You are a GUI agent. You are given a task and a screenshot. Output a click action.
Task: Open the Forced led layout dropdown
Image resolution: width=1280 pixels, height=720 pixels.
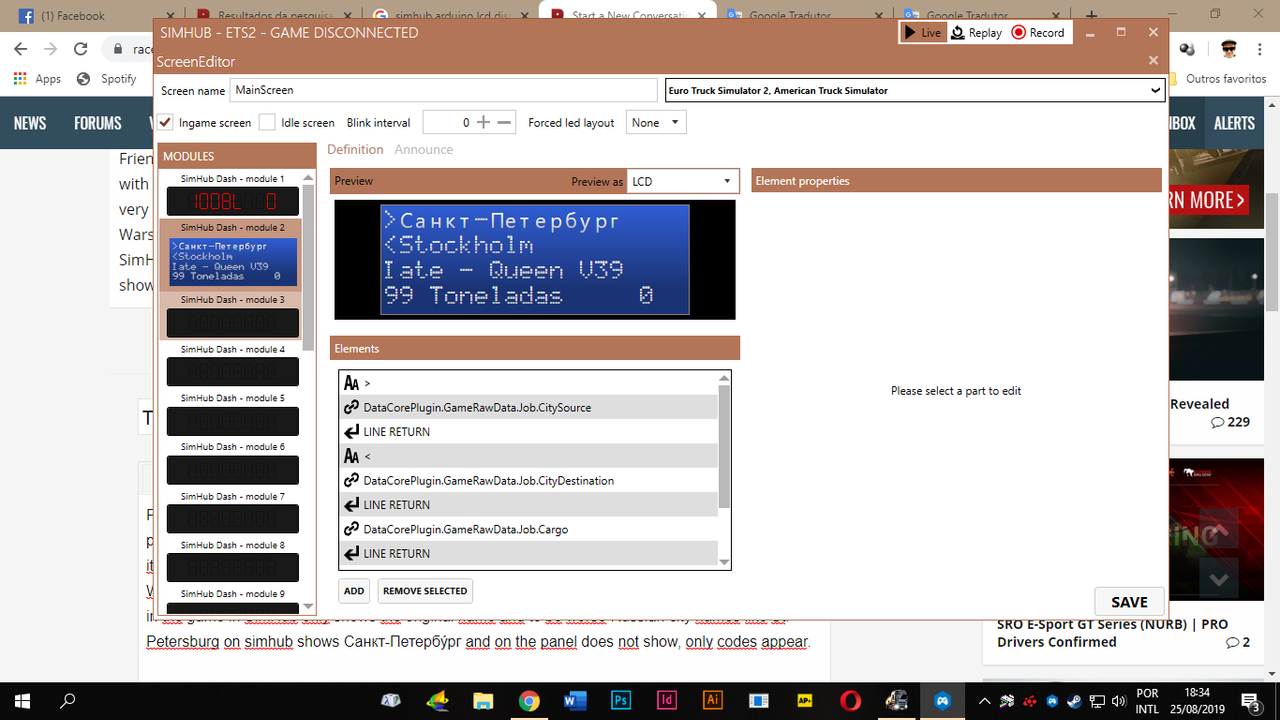click(656, 122)
